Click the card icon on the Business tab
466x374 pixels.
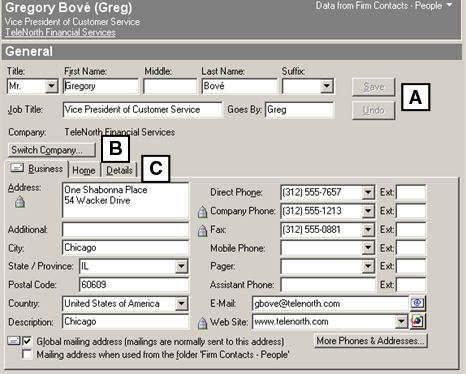coord(17,167)
